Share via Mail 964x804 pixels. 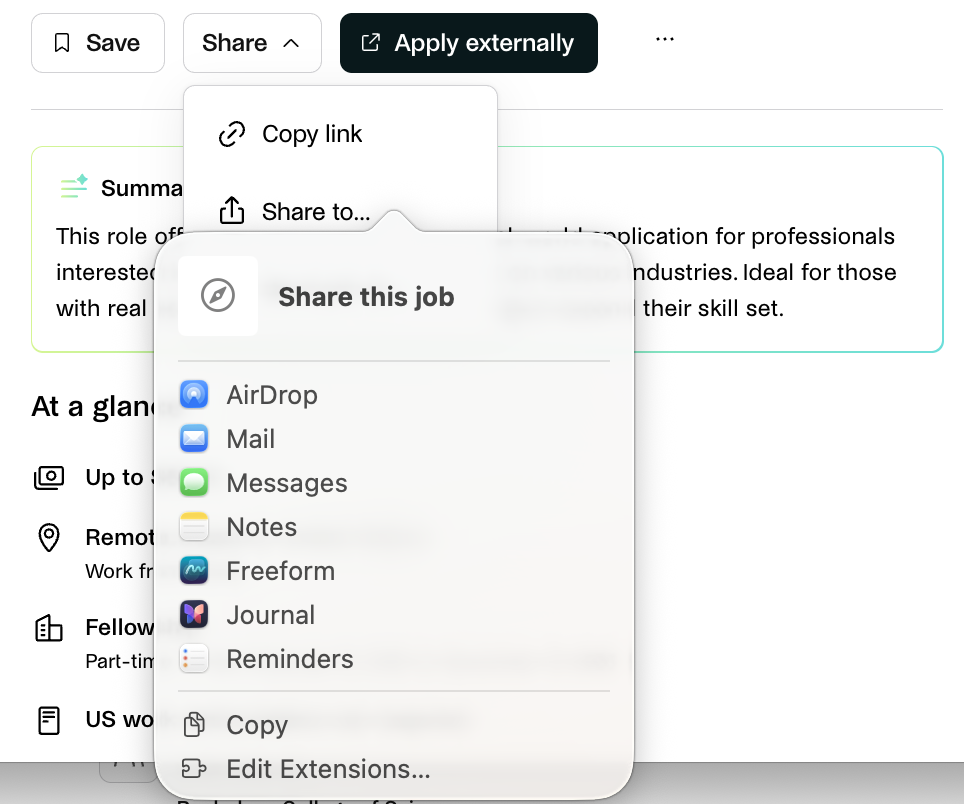pos(393,439)
